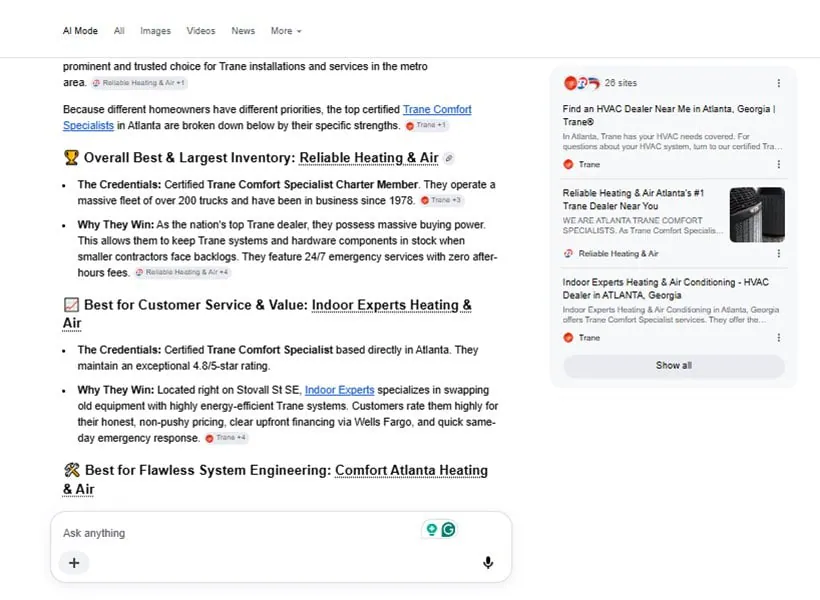
Task: Open the Trane Comfort Specialists link
Action: (x=437, y=109)
